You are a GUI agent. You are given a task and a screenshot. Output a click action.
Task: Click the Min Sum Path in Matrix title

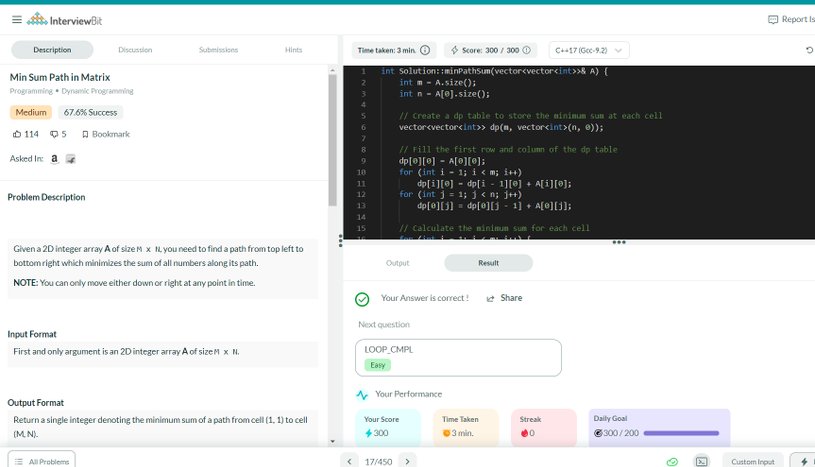[60, 77]
